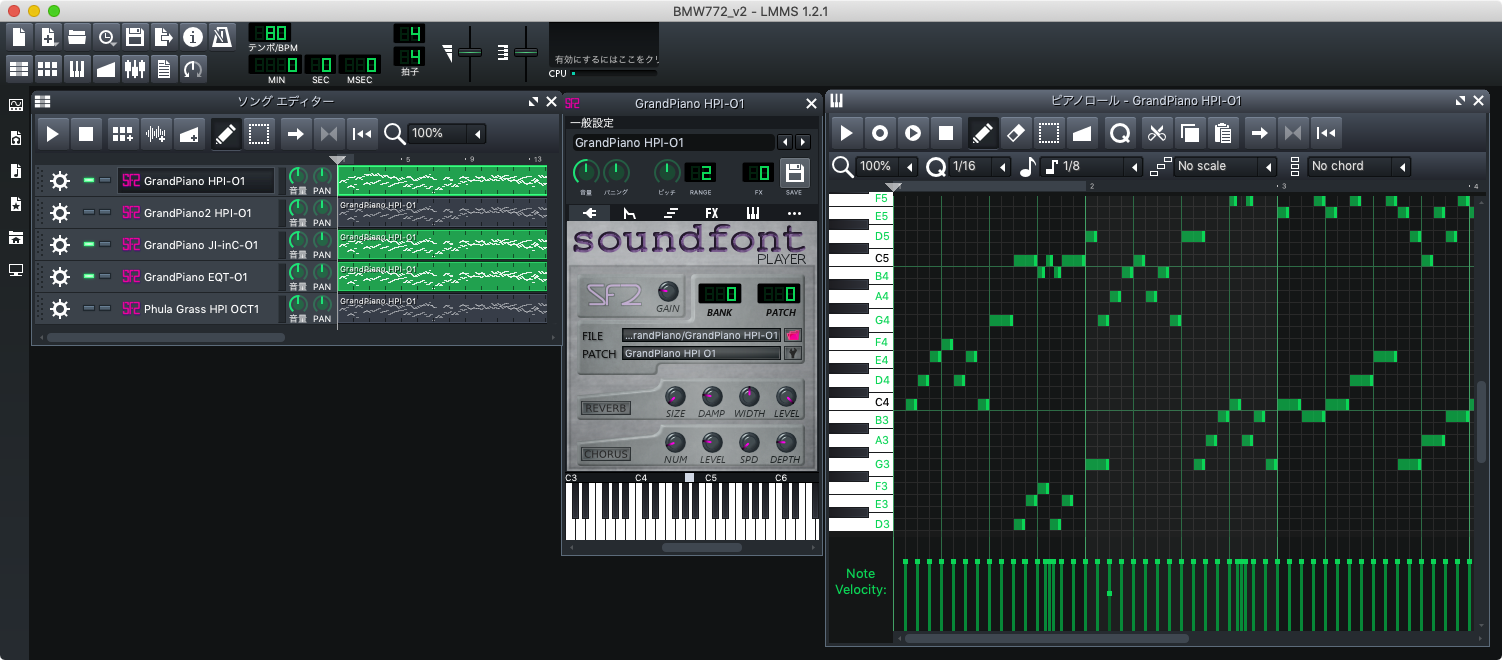Open the MIDI settings tab in the instrument window
The width and height of the screenshot is (1502, 660).
tap(752, 213)
